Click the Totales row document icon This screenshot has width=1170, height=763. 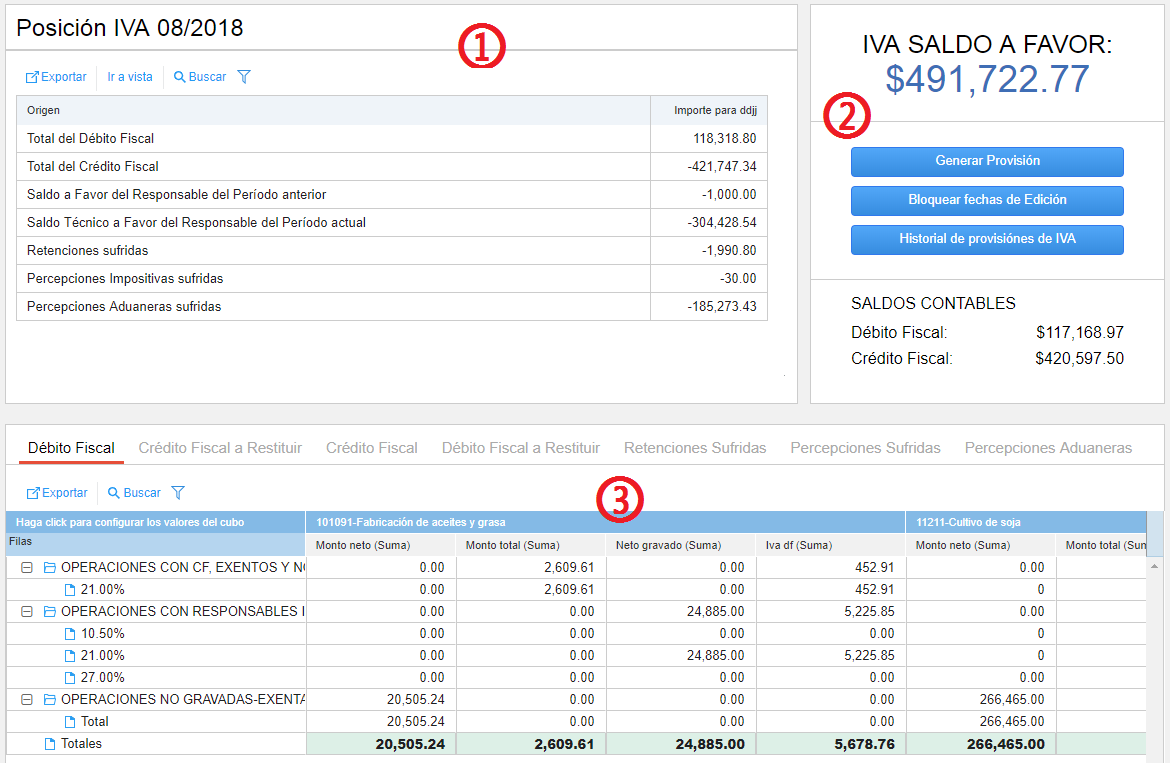49,744
